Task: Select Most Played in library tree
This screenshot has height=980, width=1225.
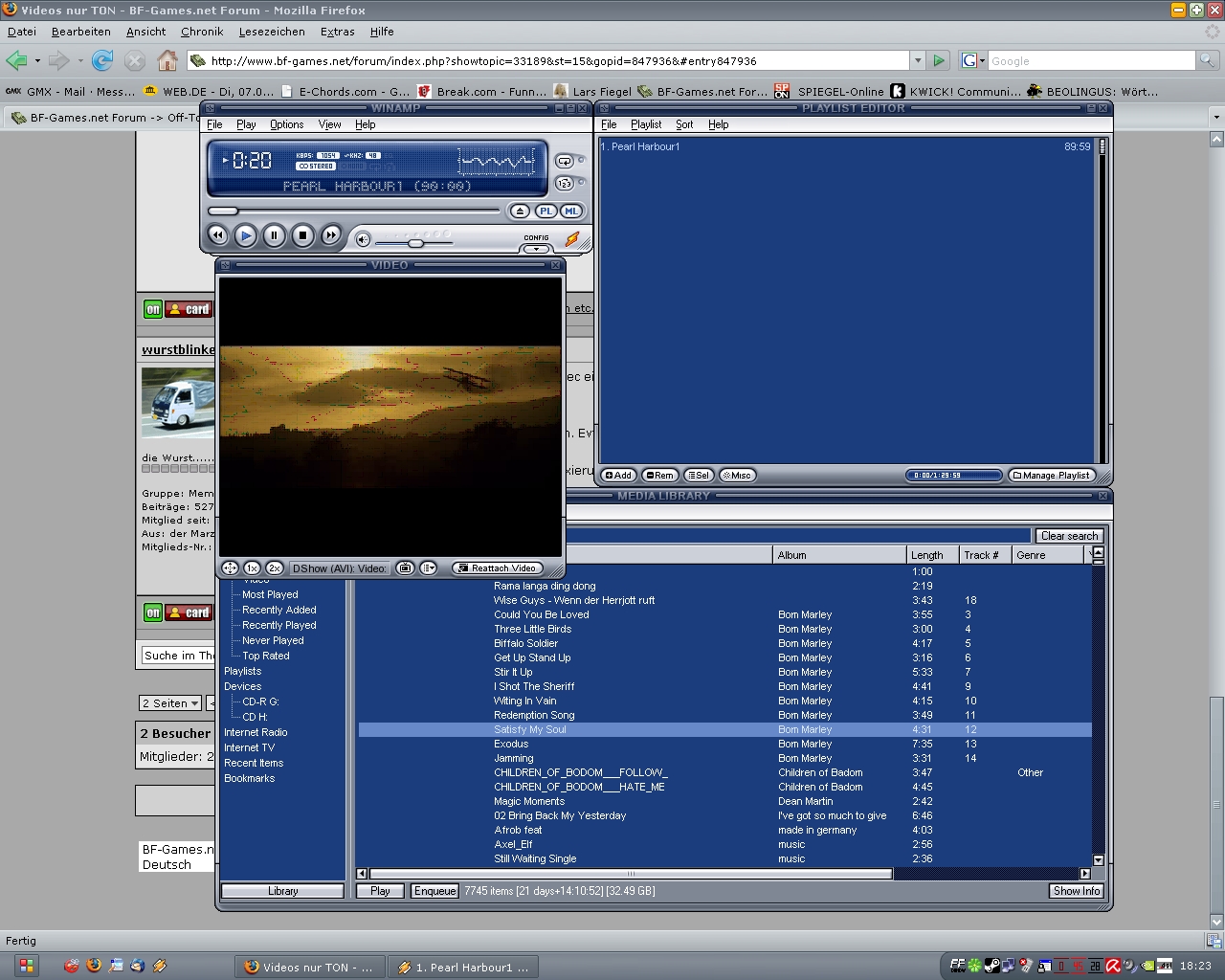Action: click(270, 594)
